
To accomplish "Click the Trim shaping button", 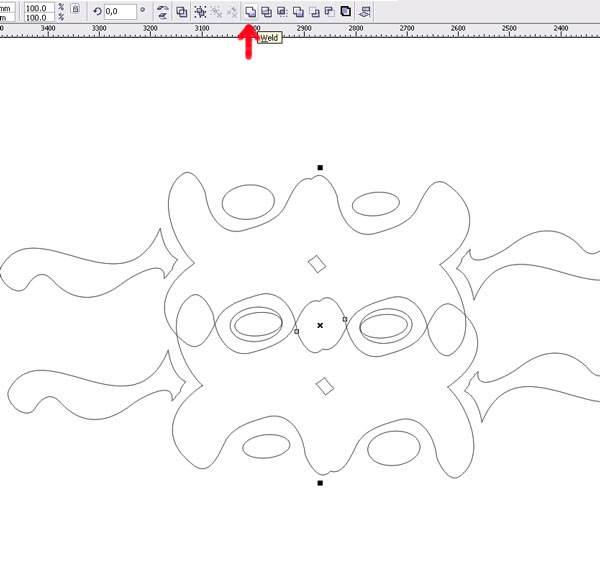I will tap(266, 12).
